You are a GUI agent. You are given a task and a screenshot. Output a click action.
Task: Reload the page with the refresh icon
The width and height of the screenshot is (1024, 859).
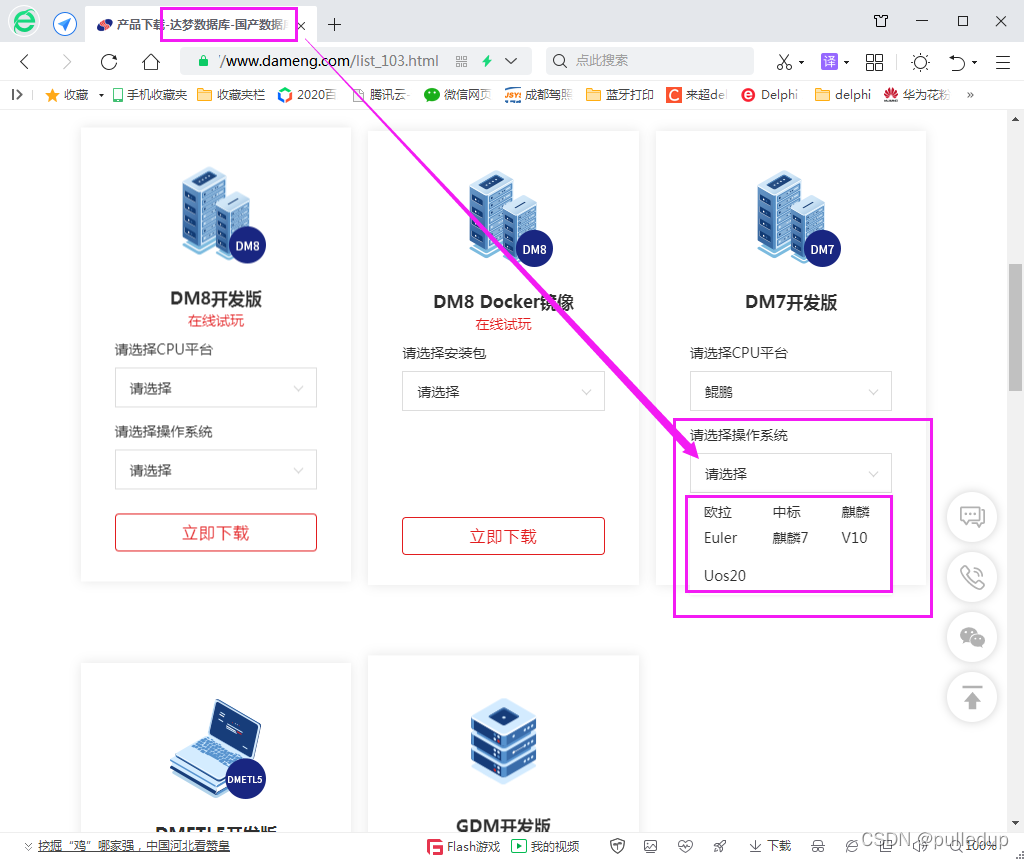click(x=109, y=62)
